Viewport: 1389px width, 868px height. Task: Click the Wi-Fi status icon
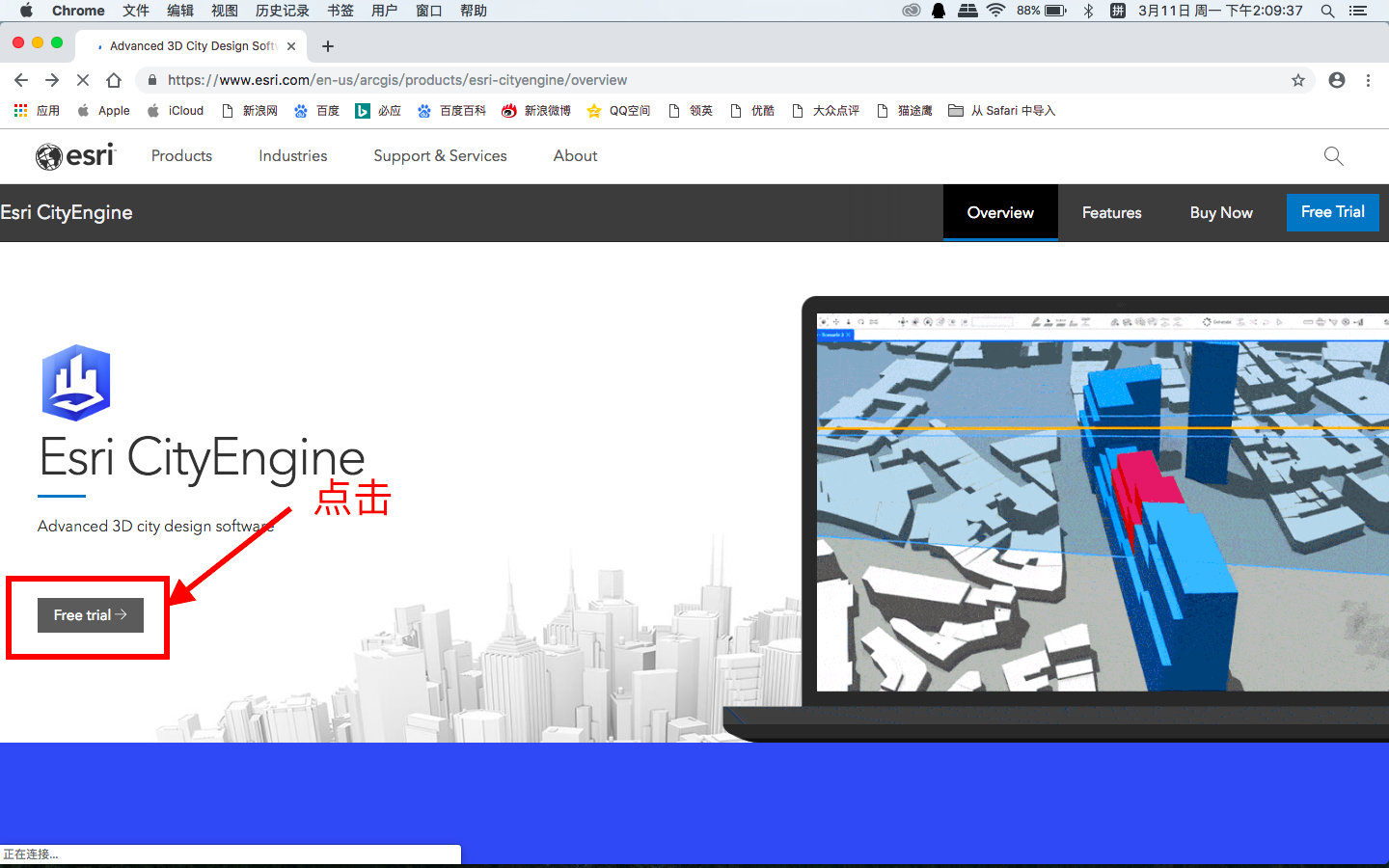(996, 11)
